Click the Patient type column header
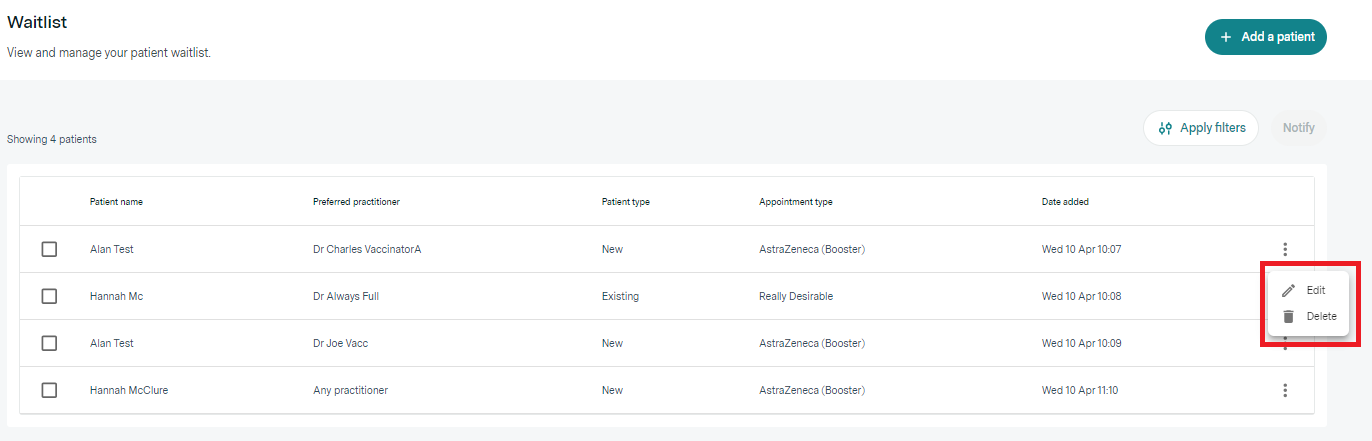Image resolution: width=1372 pixels, height=441 pixels. pos(625,202)
